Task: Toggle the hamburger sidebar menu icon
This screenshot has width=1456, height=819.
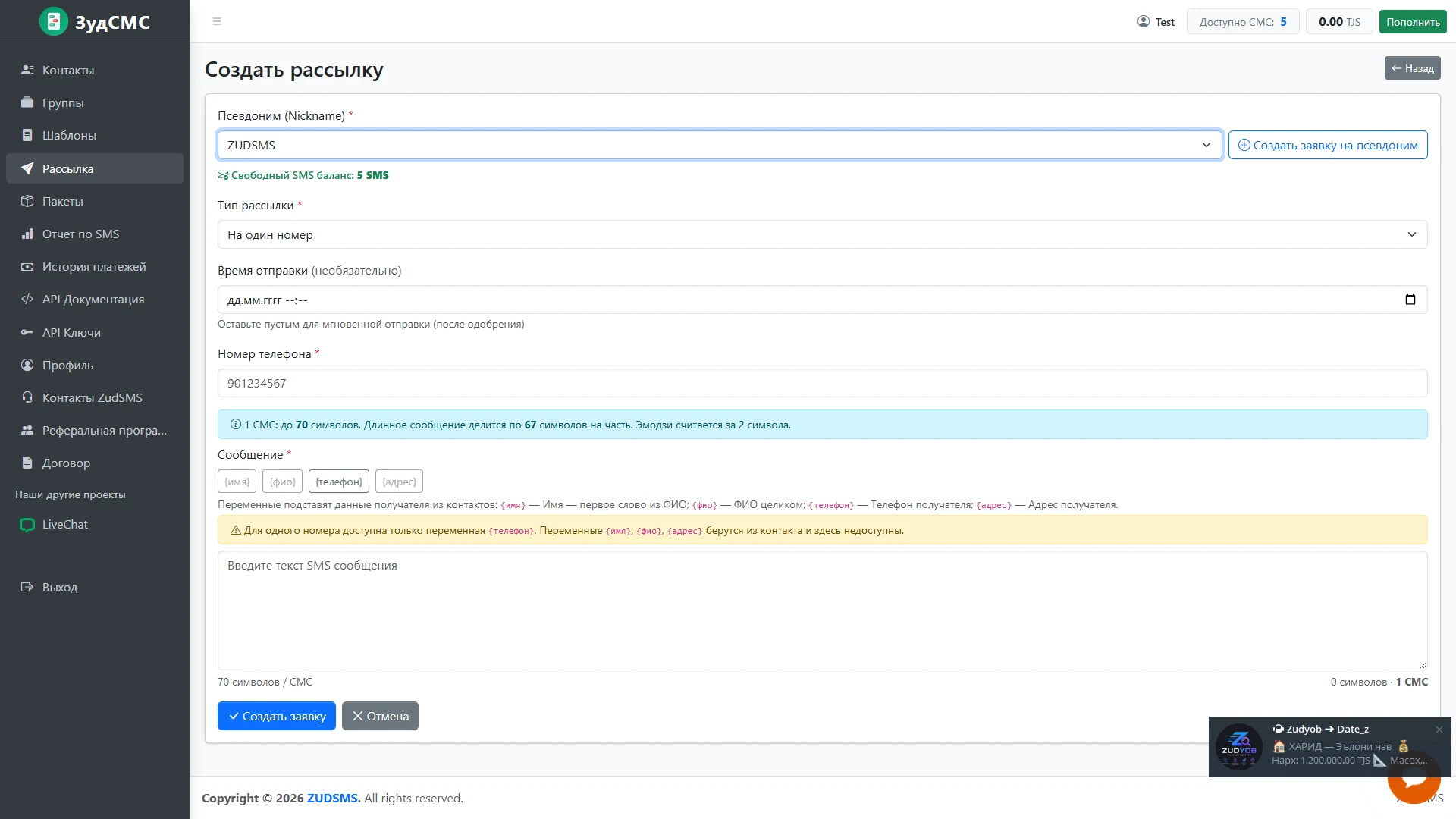Action: (x=217, y=21)
